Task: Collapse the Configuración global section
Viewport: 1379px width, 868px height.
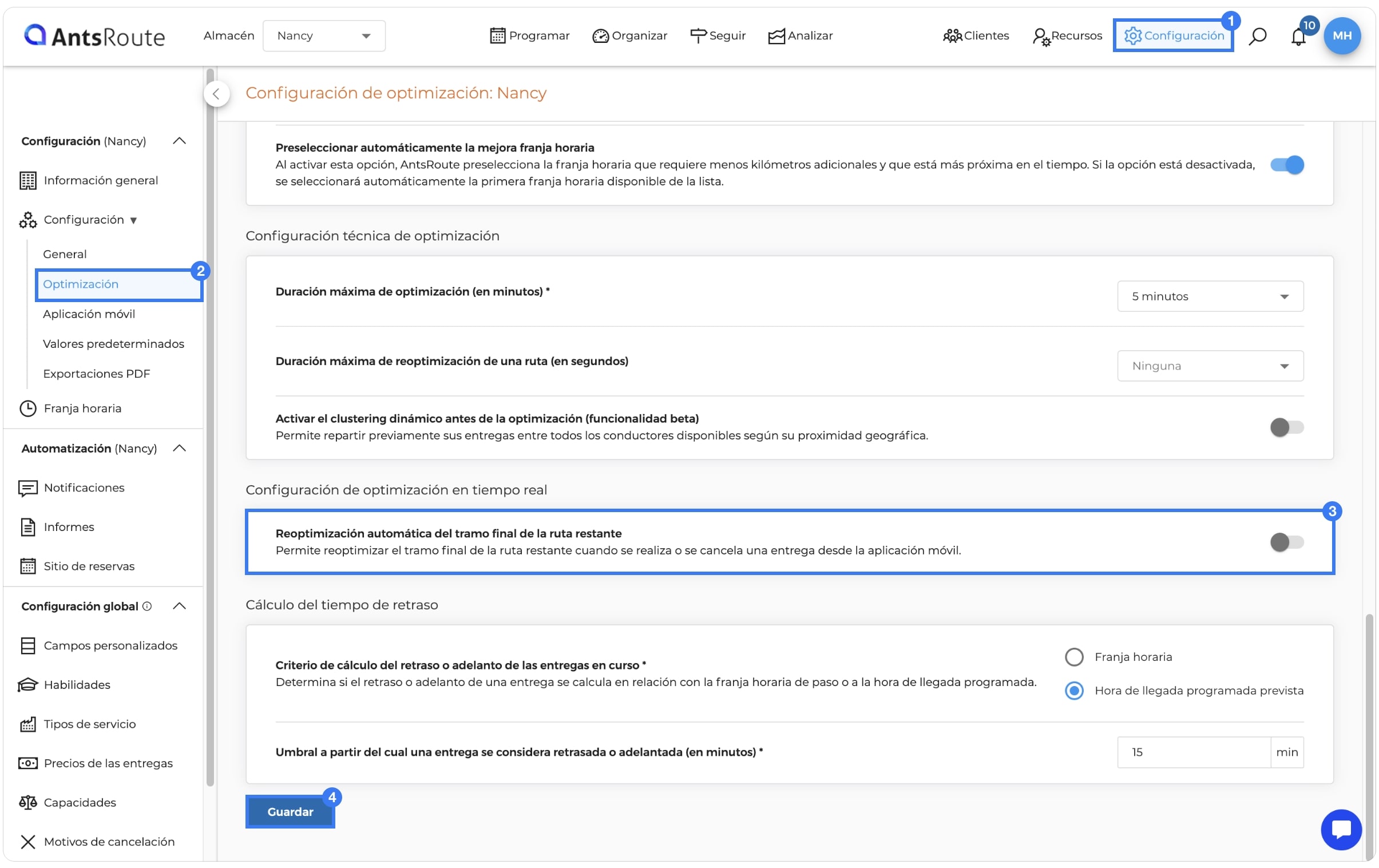Action: (179, 606)
